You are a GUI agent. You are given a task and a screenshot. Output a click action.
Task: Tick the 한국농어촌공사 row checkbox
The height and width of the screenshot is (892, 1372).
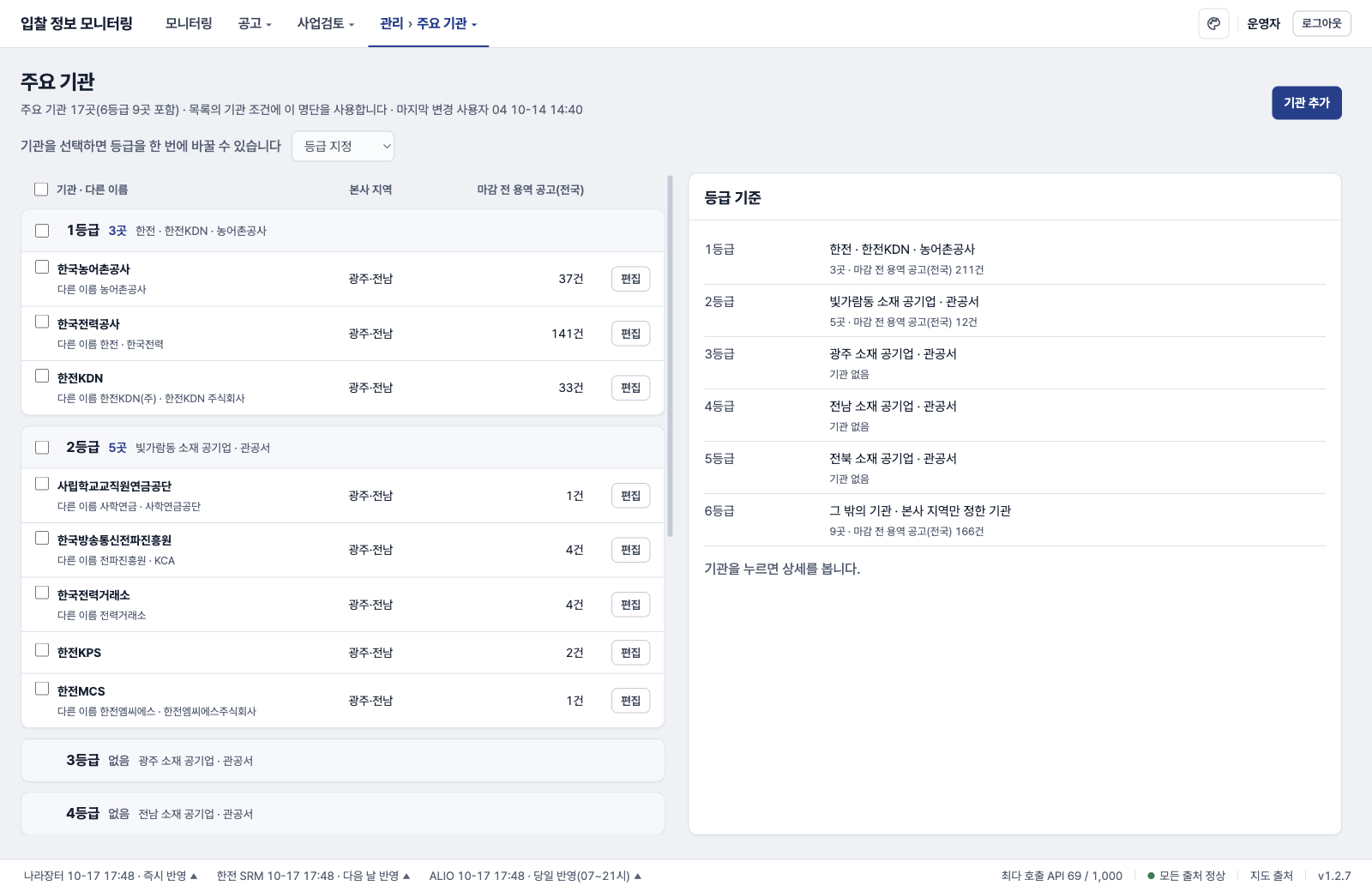tap(42, 267)
